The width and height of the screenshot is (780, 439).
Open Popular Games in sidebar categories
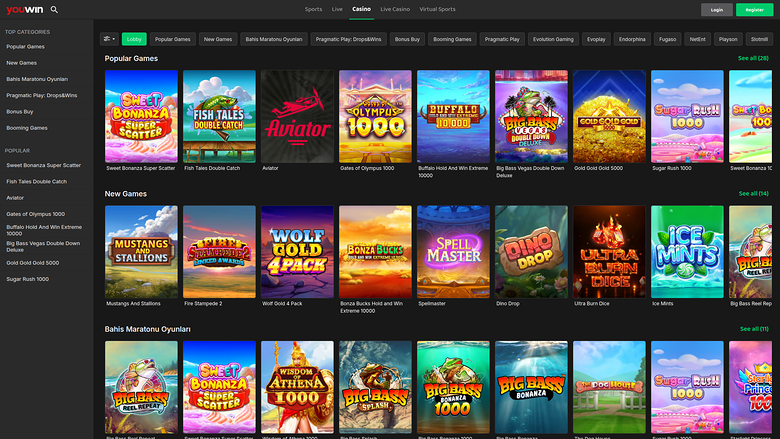click(x=25, y=46)
